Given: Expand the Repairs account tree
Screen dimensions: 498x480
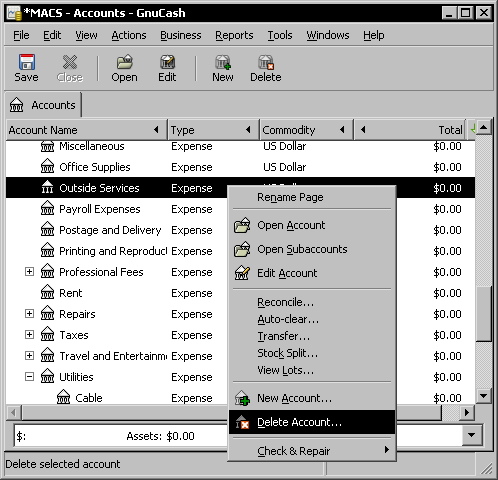Looking at the screenshot, I should tap(29, 314).
